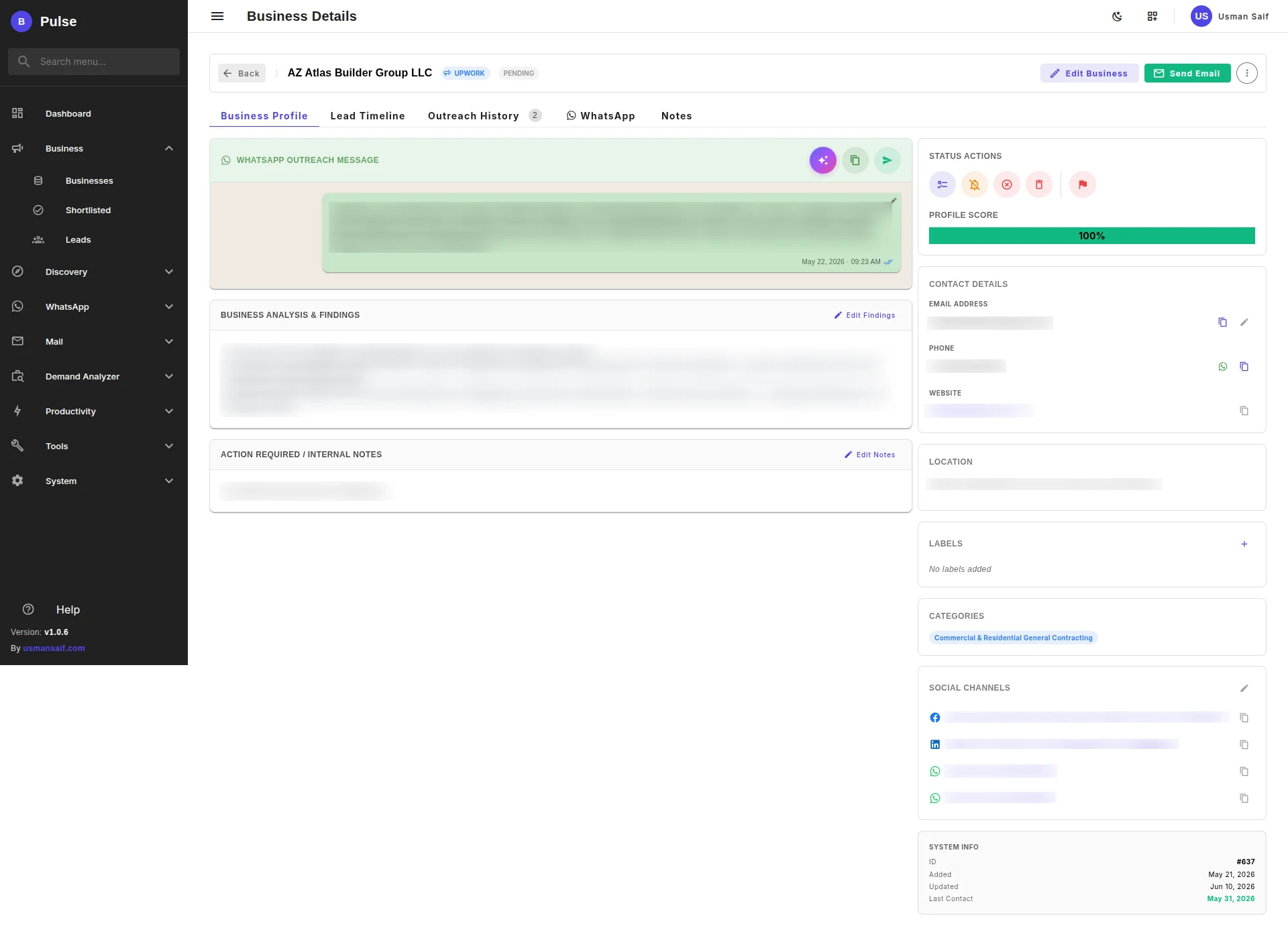
Task: Click the blurred Facebook profile link
Action: pyautogui.click(x=1087, y=718)
